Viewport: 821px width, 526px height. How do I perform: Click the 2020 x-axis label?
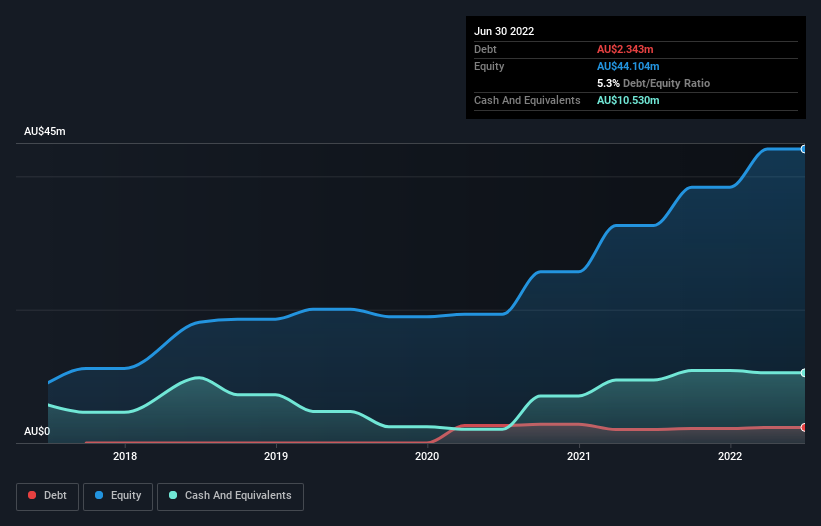tap(427, 456)
